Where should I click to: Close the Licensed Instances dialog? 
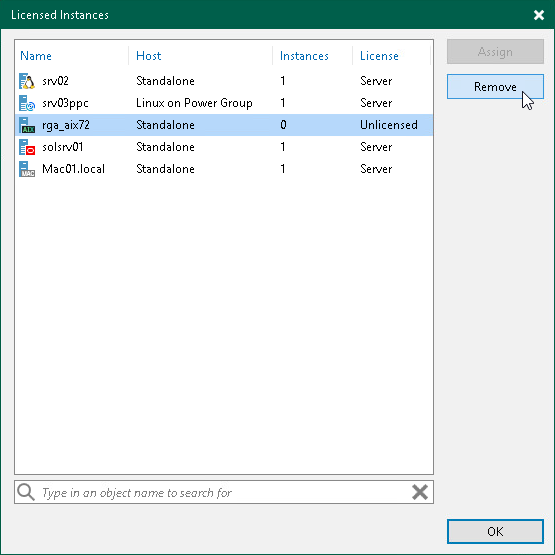(x=539, y=15)
